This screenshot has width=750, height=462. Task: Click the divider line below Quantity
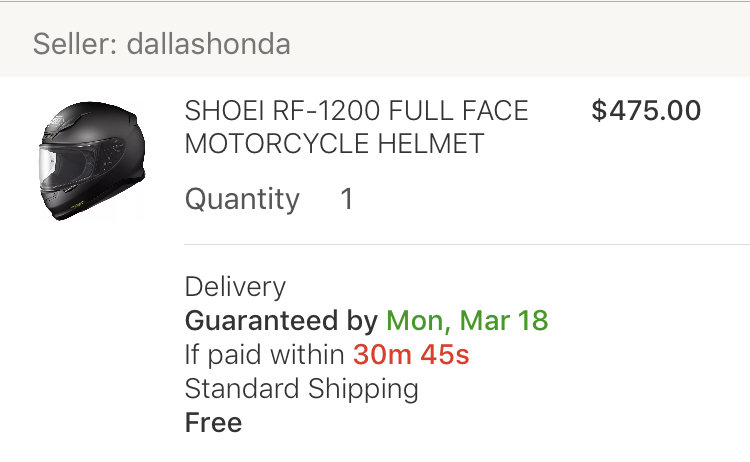click(x=467, y=244)
